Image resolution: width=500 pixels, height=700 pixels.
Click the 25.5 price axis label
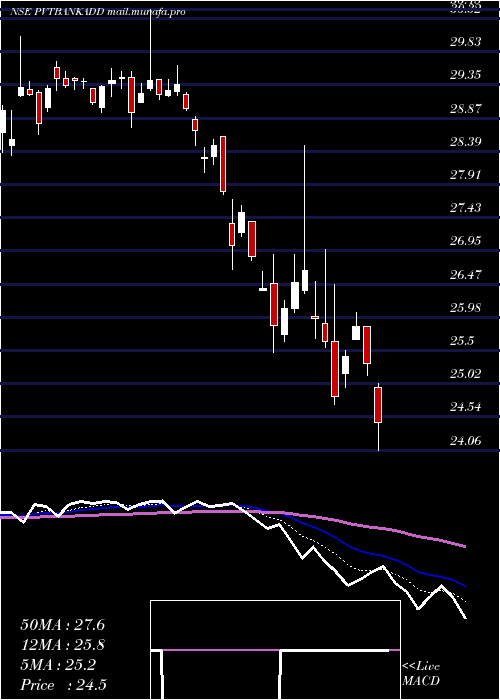coord(462,341)
